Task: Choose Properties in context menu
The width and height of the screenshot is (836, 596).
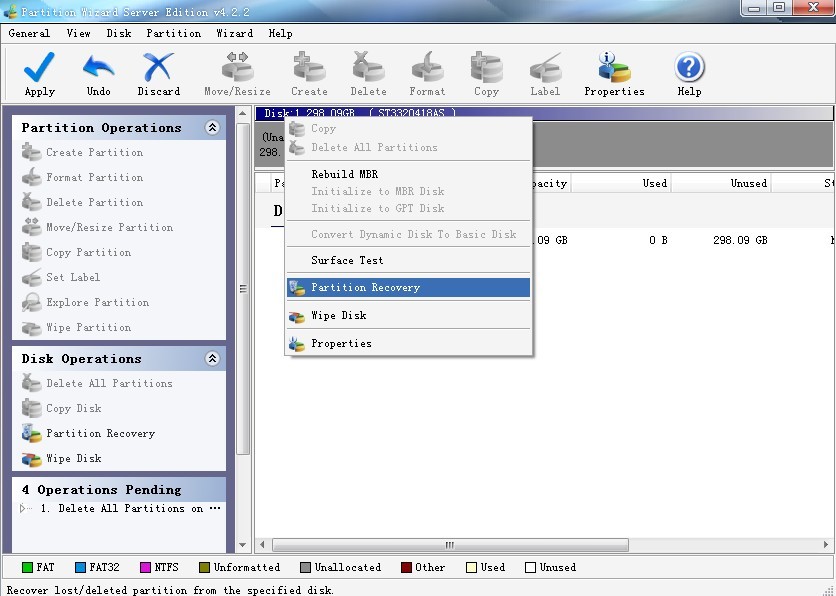Action: [x=408, y=343]
